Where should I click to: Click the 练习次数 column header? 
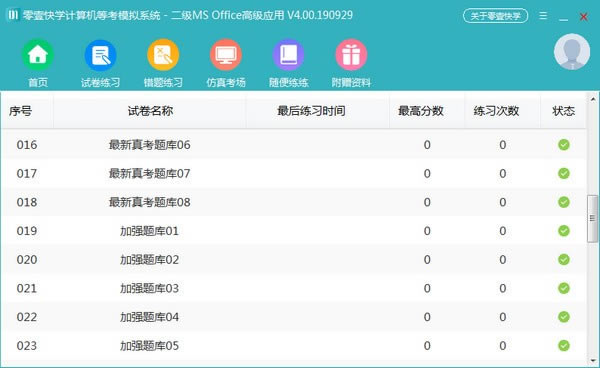[x=502, y=111]
